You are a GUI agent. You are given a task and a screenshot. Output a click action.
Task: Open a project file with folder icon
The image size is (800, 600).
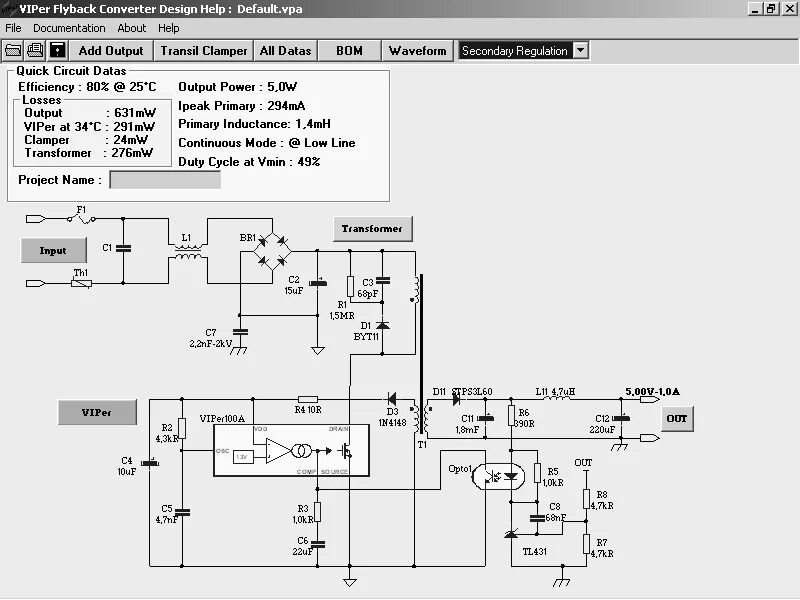13,51
